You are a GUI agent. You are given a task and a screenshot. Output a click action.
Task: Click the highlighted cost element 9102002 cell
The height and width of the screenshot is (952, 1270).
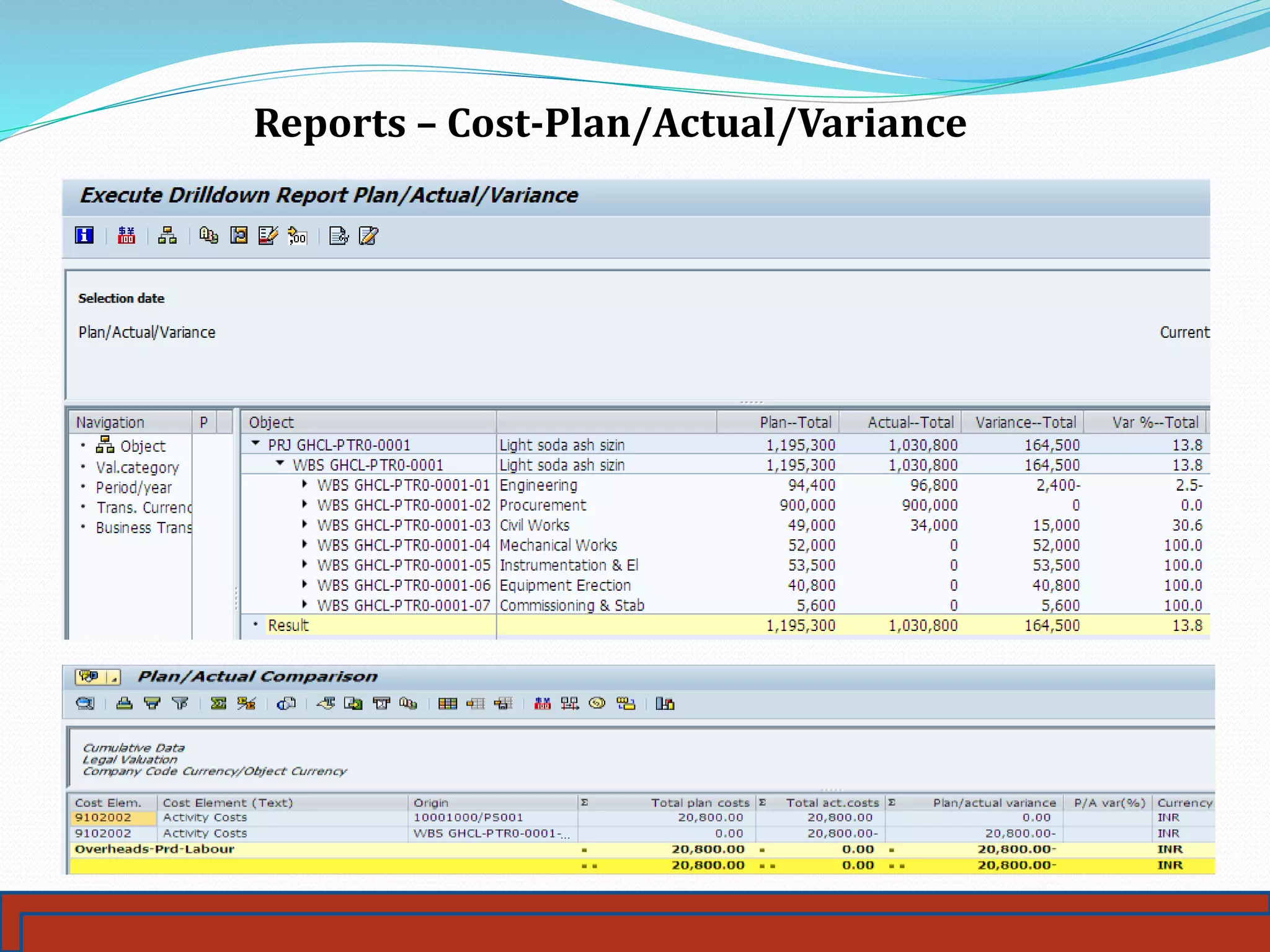(113, 818)
